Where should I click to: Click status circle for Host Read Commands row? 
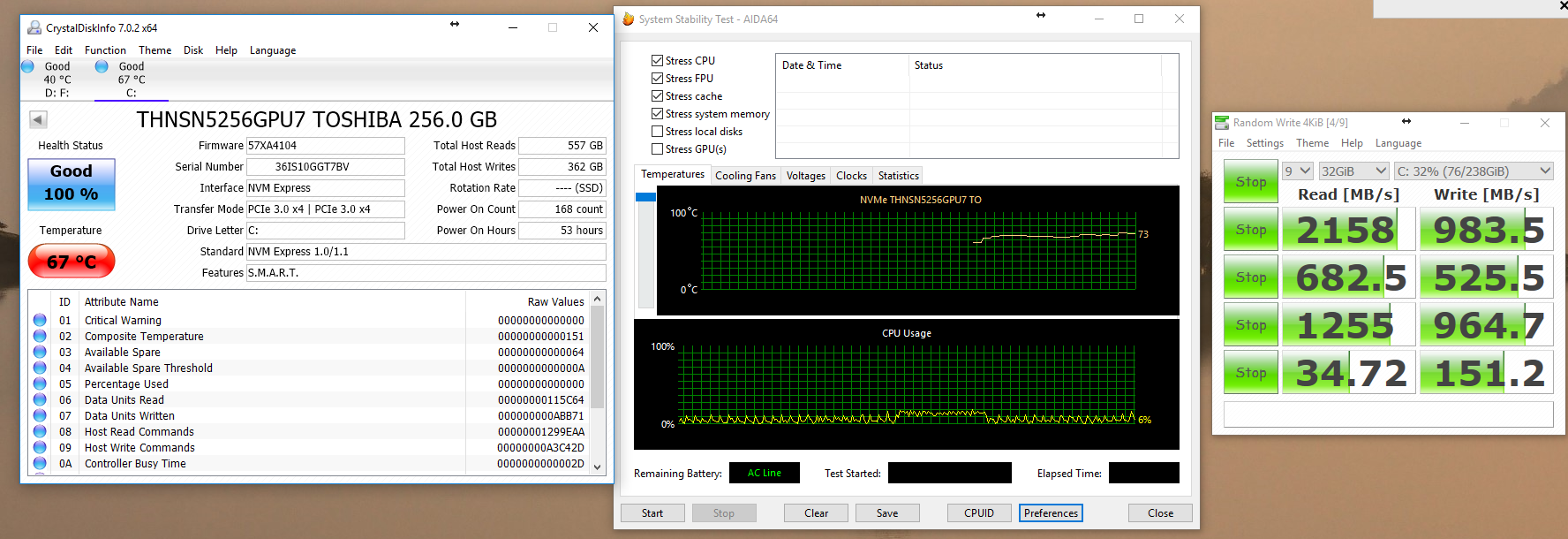40,431
